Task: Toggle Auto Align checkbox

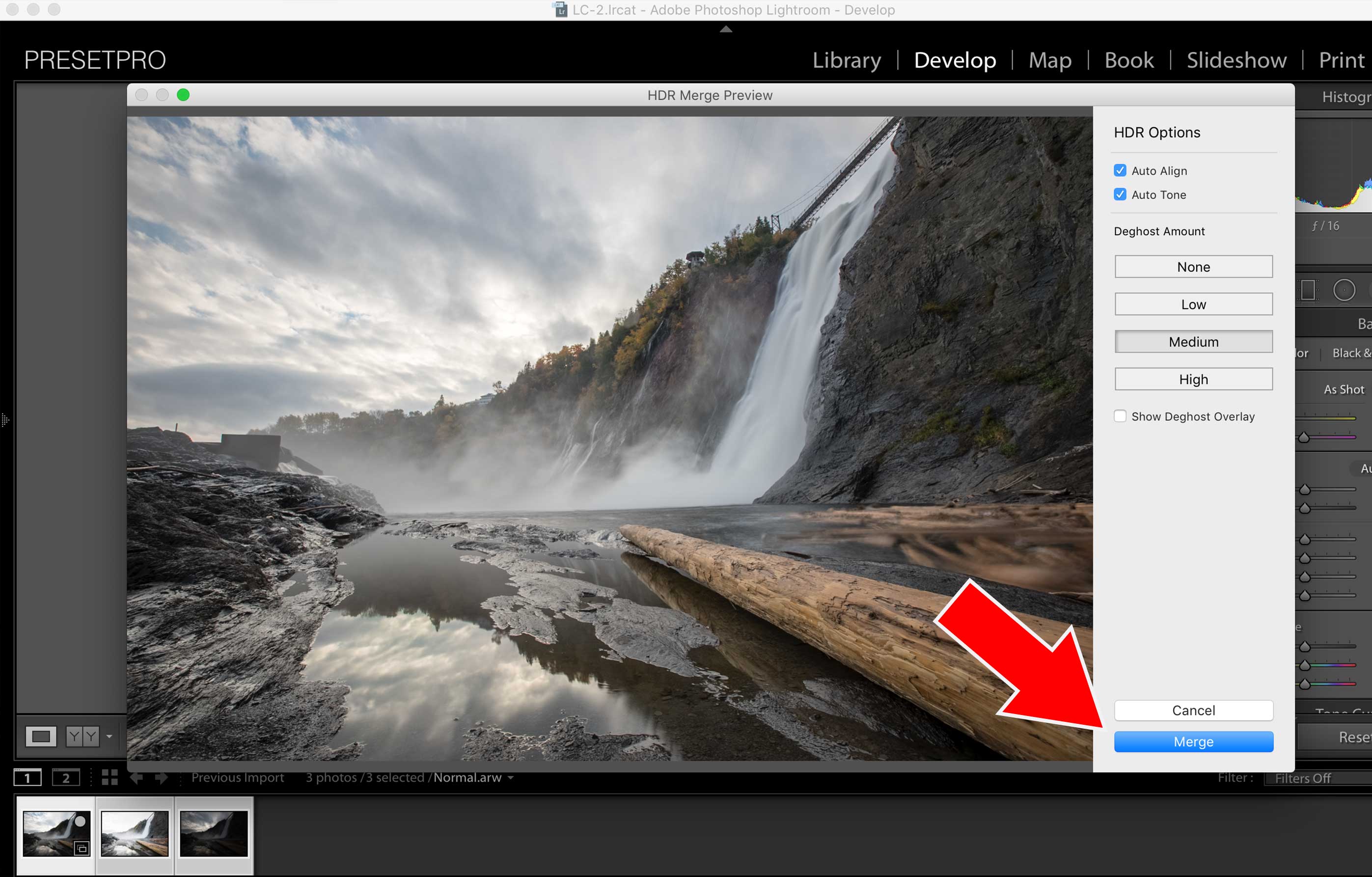Action: pyautogui.click(x=1120, y=170)
